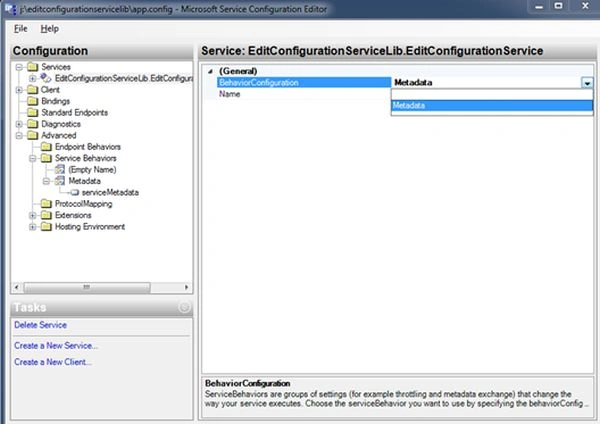Select EditConfigurationServiceLib service tree item

click(124, 78)
